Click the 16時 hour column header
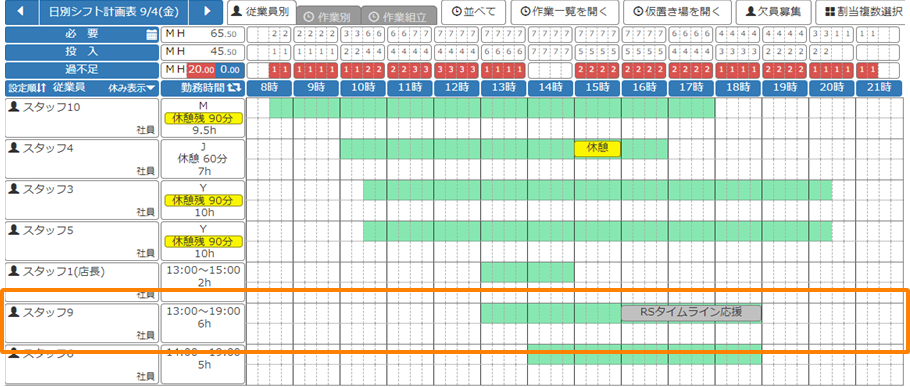The image size is (910, 387). pos(644,88)
